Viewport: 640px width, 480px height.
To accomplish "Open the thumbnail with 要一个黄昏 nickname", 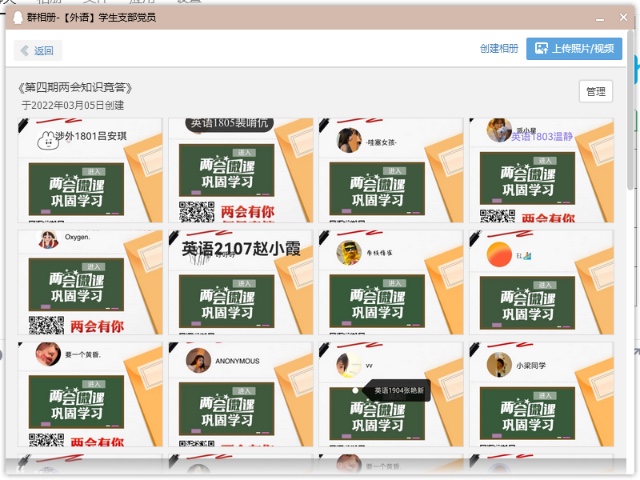I will (x=90, y=394).
